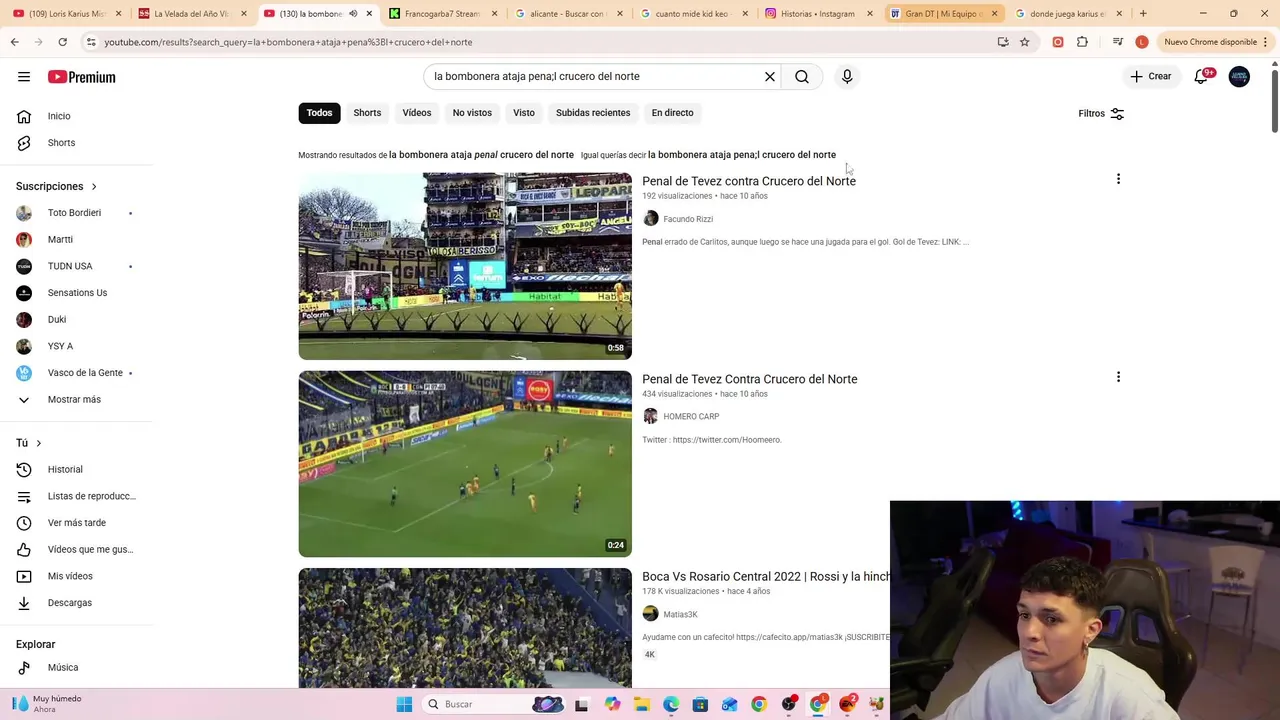
Task: Open Ver más tarde playlist
Action: [x=78, y=523]
